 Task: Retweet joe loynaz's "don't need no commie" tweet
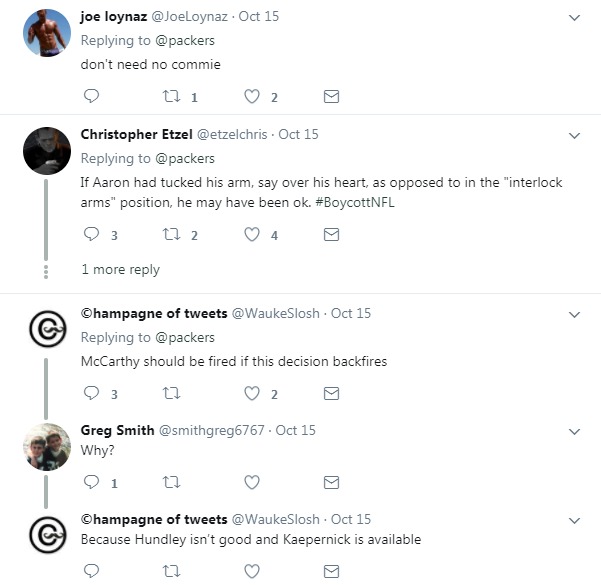click(x=171, y=97)
